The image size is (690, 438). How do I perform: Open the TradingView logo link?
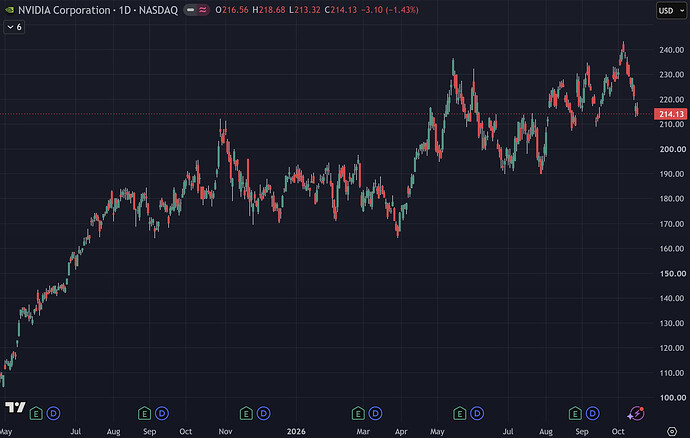[x=15, y=408]
